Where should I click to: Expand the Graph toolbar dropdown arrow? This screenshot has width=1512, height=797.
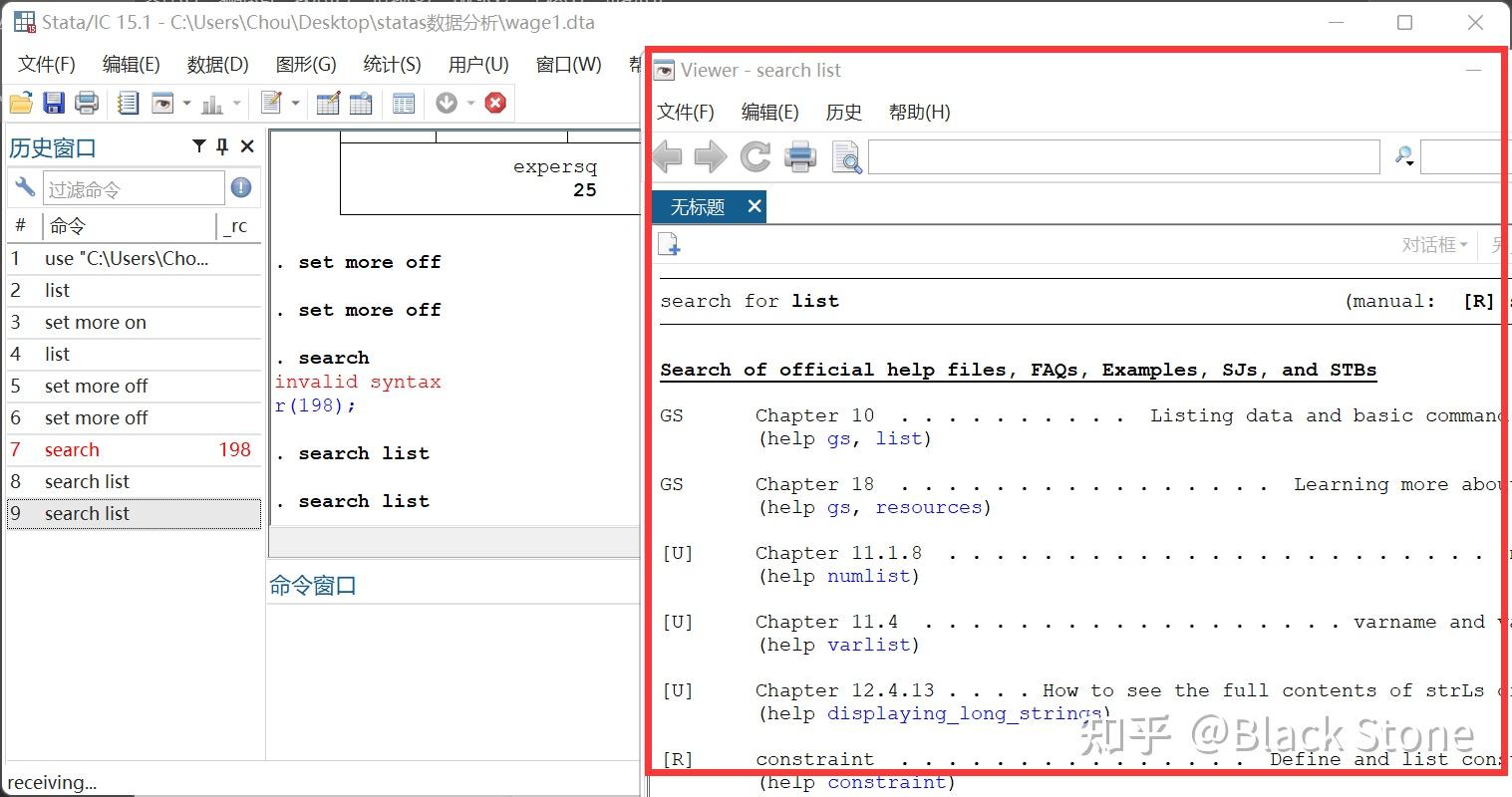pos(236,103)
